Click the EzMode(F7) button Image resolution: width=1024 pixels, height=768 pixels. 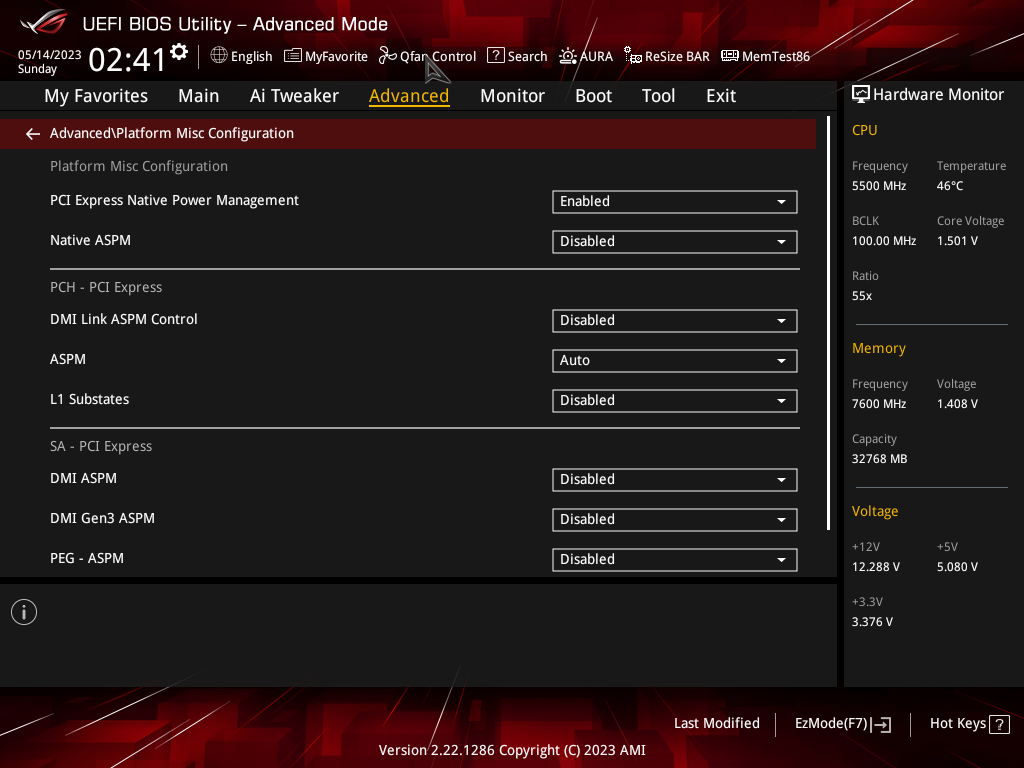[842, 724]
